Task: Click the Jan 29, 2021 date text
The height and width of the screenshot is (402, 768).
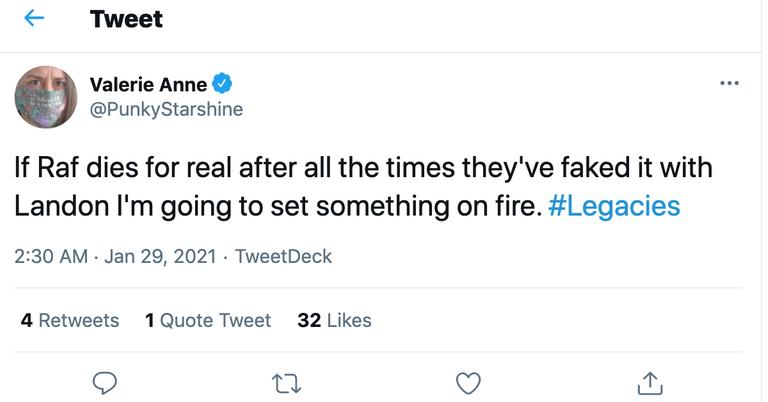Action: point(159,257)
